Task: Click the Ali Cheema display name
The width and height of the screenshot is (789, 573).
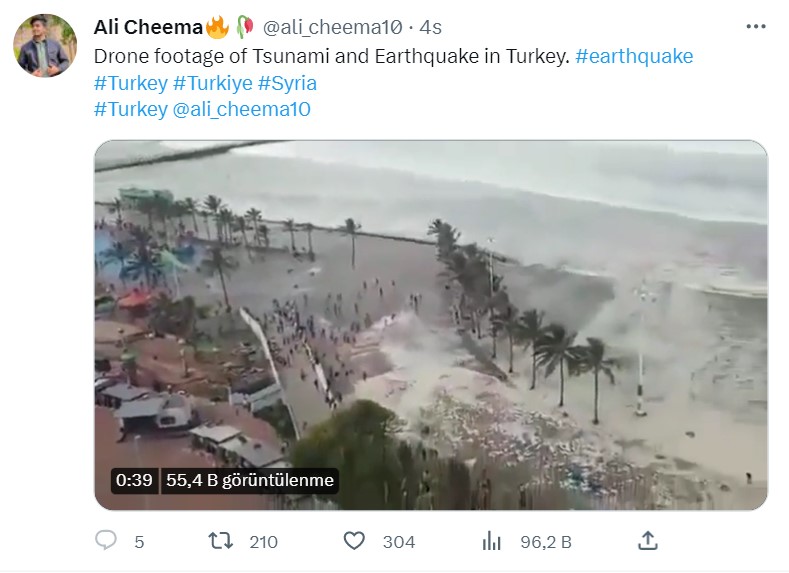Action: coord(148,26)
